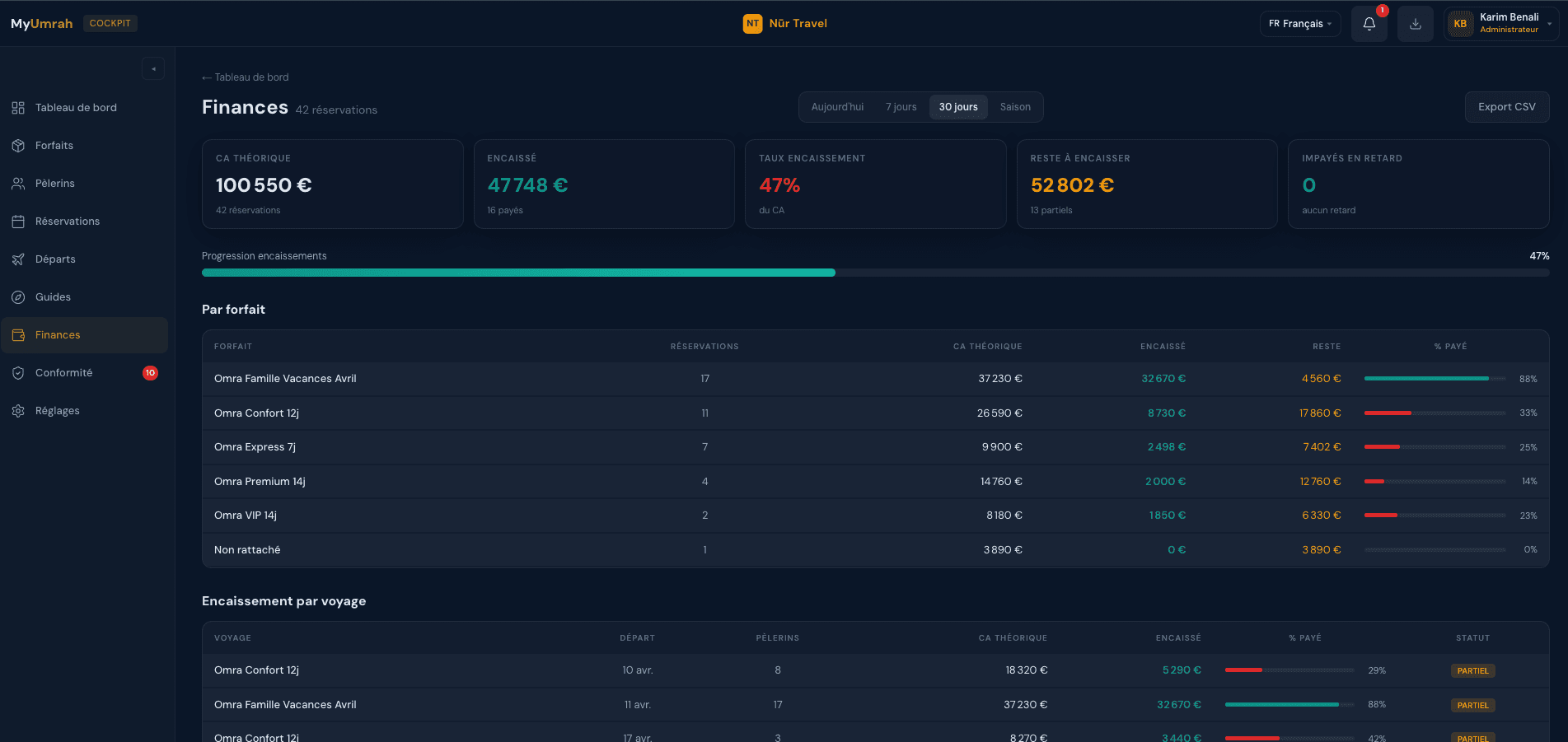Click the Export CSV button
Viewport: 1568px width, 742px height.
(x=1506, y=107)
